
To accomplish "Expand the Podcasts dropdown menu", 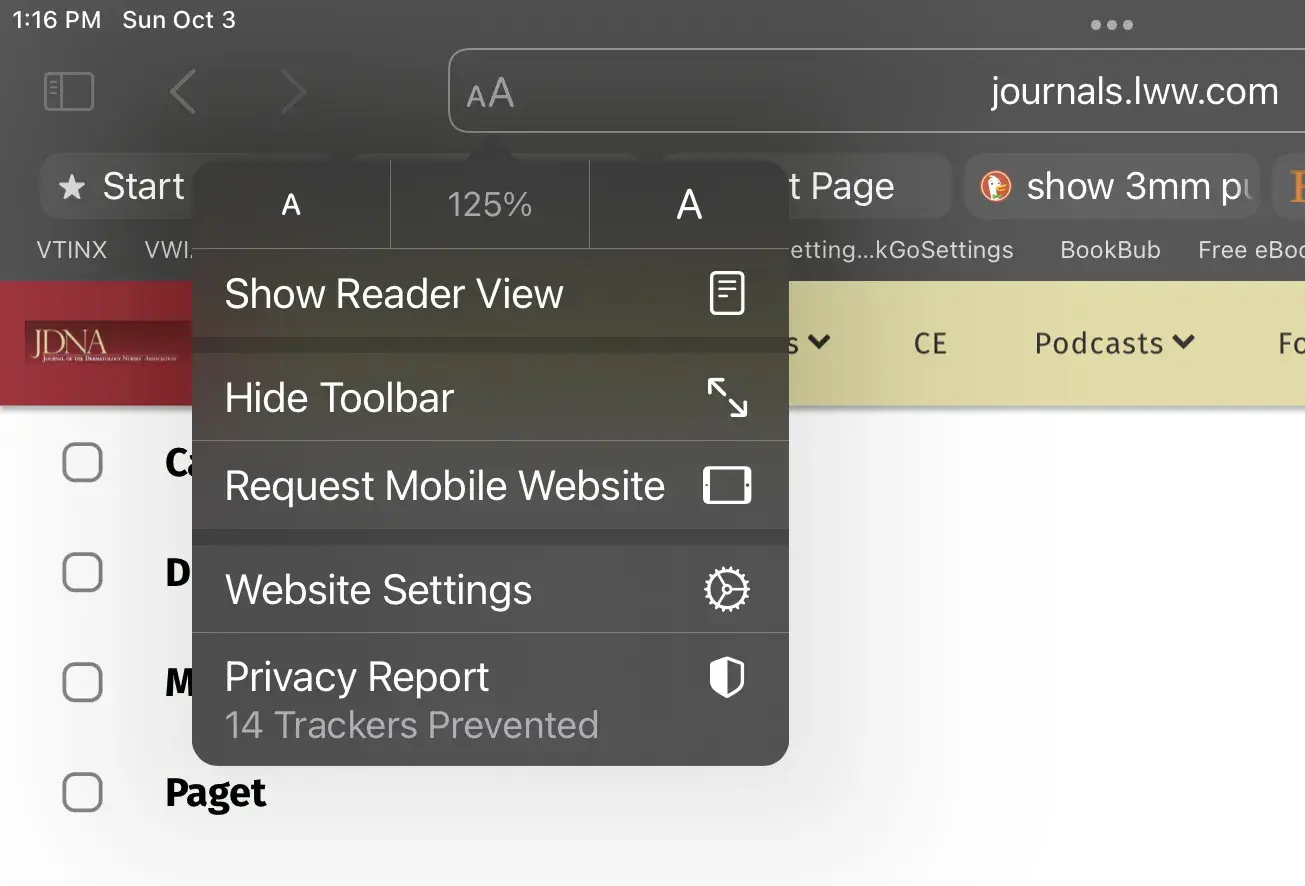I will coord(1114,344).
